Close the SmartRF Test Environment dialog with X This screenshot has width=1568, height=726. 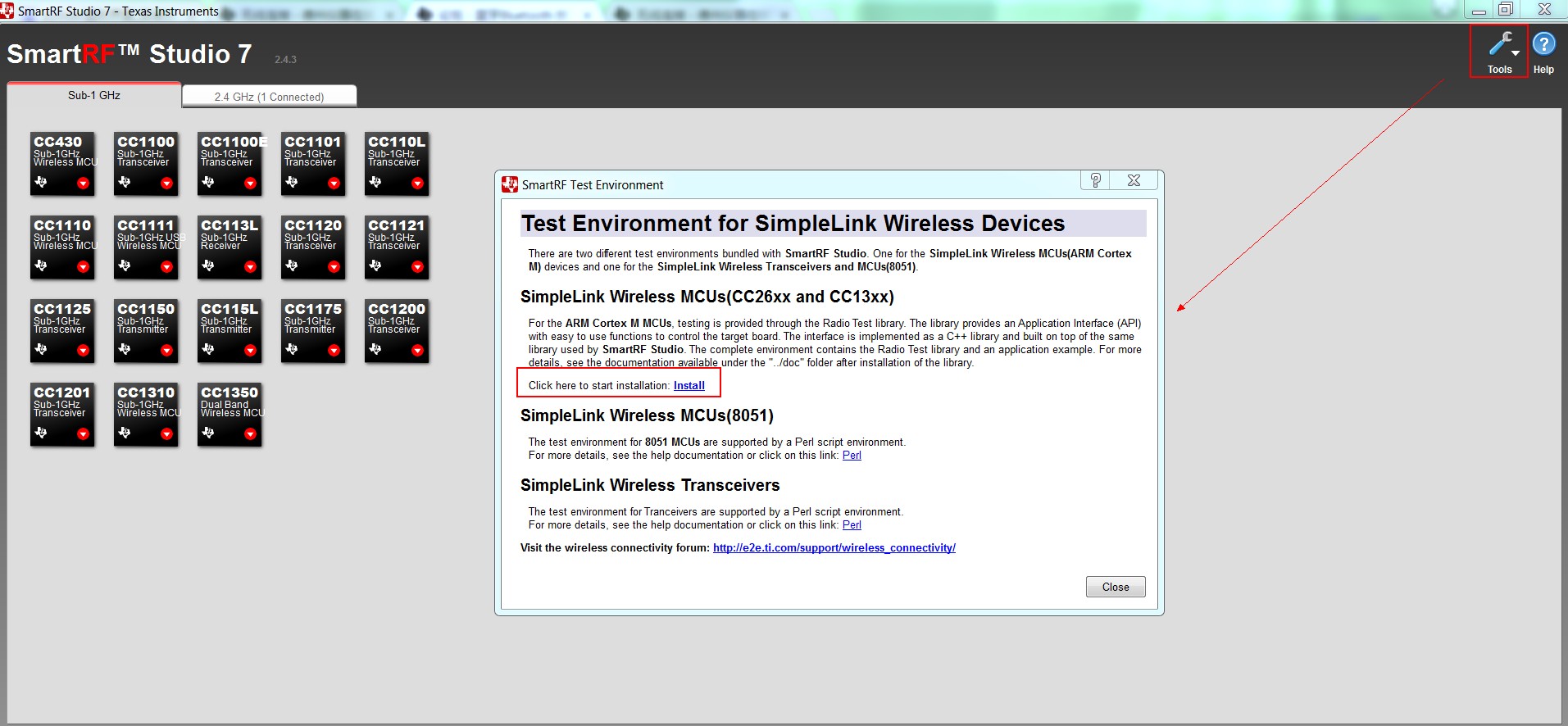point(1134,180)
